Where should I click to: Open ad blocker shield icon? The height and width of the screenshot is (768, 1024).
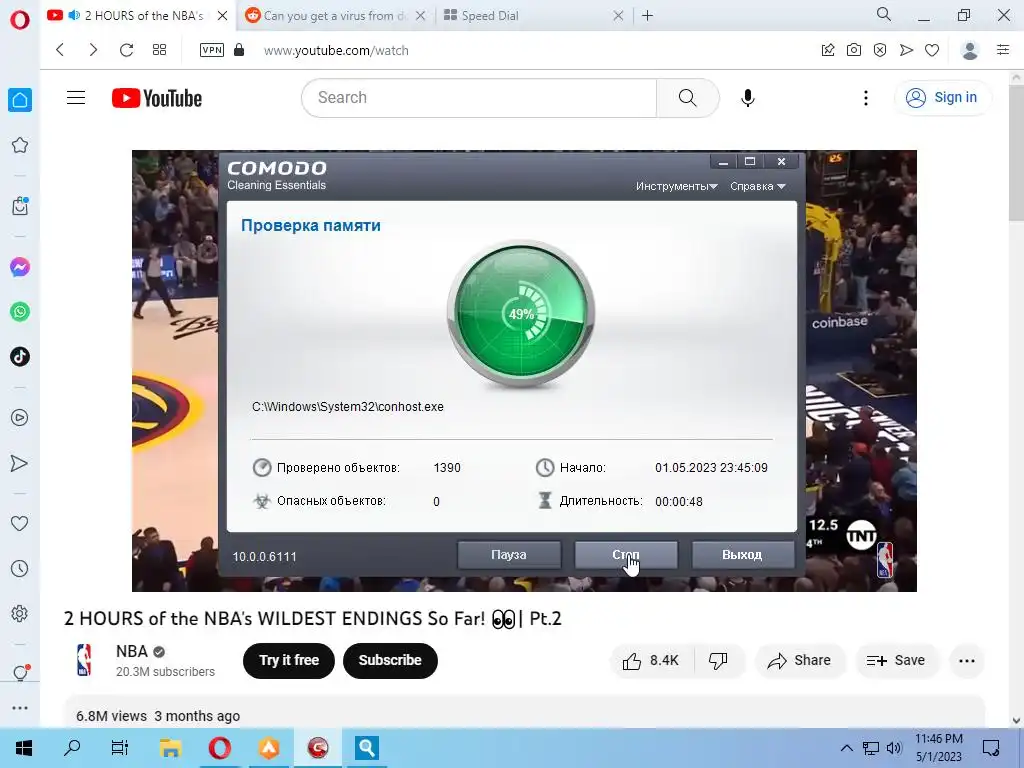click(x=880, y=50)
